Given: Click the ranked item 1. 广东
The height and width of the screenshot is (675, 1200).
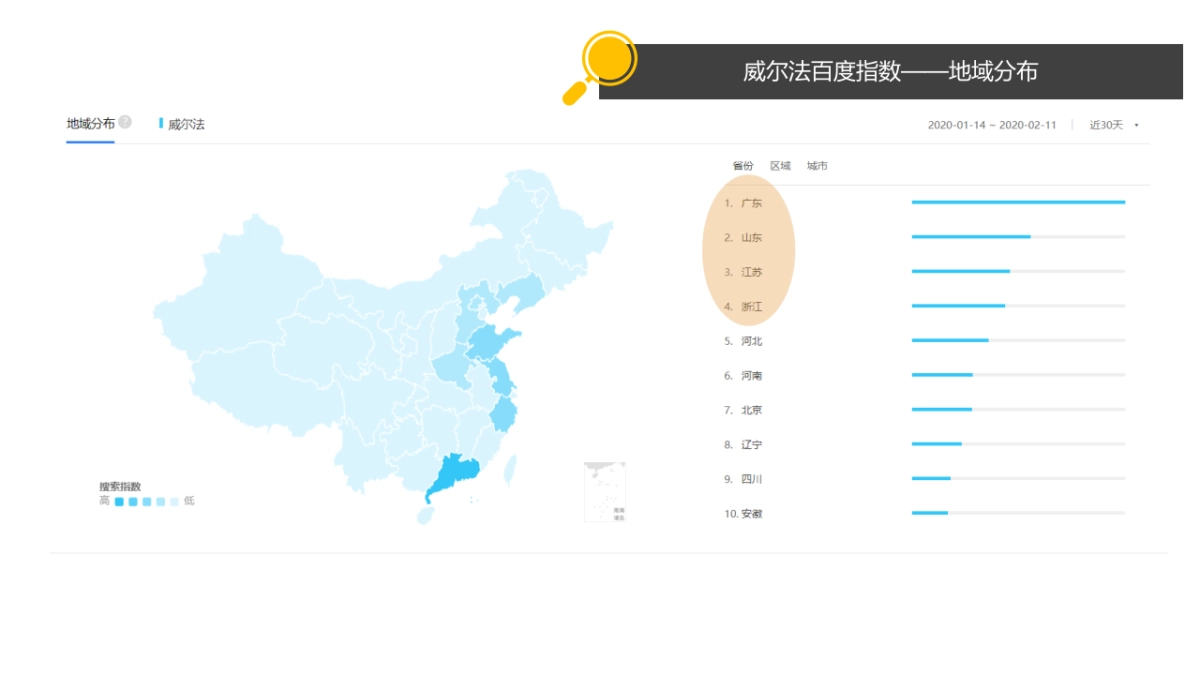Looking at the screenshot, I should pos(742,203).
